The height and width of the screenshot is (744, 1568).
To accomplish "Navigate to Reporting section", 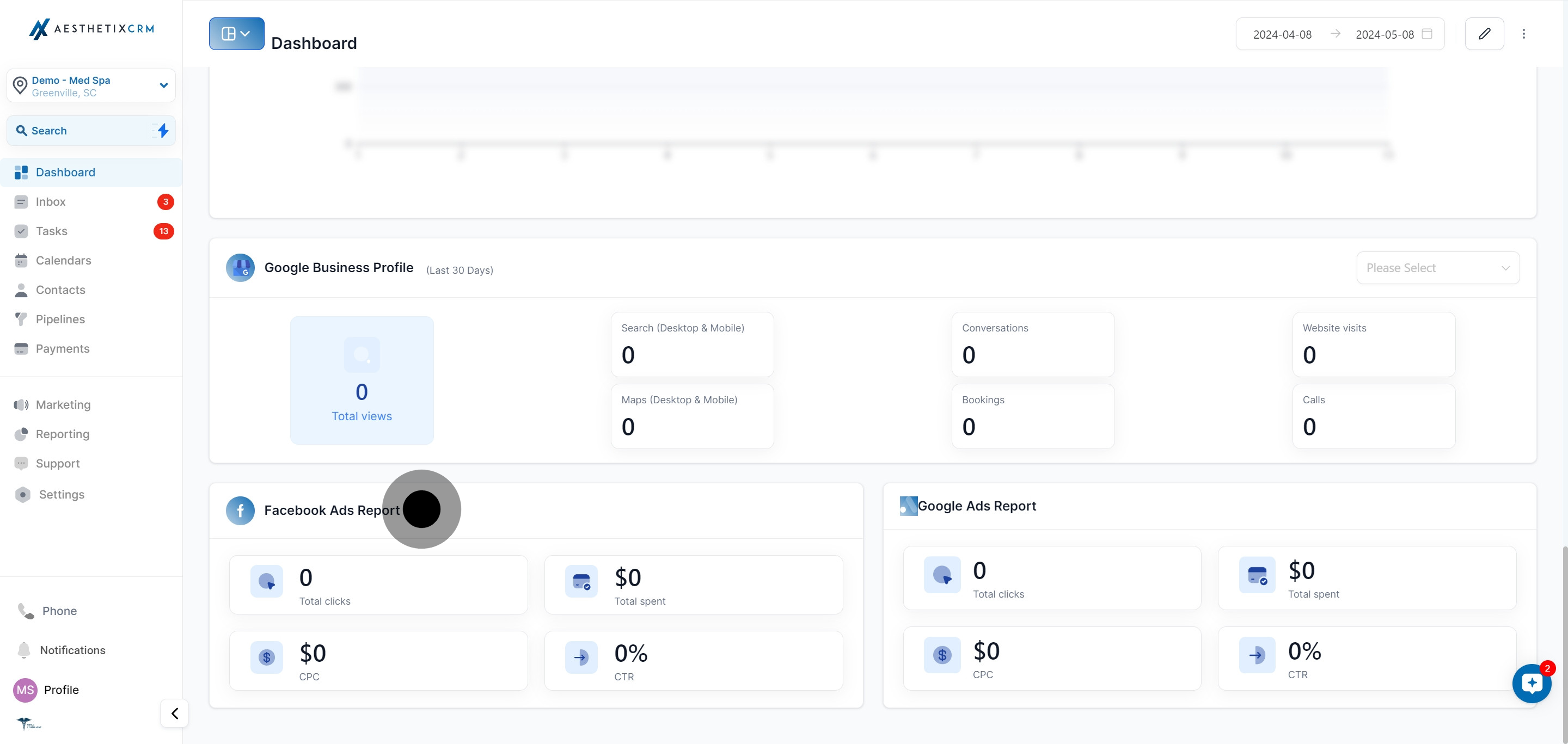I will [x=62, y=434].
